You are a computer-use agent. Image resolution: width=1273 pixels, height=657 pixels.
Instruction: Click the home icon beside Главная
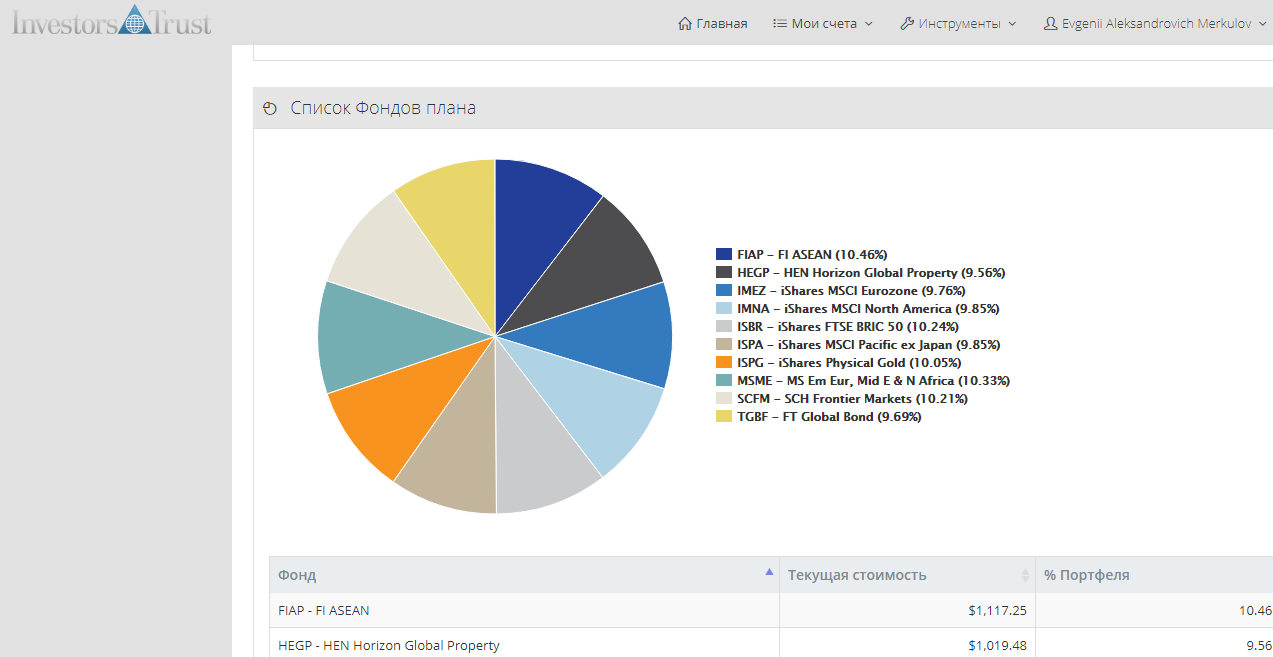click(x=685, y=23)
